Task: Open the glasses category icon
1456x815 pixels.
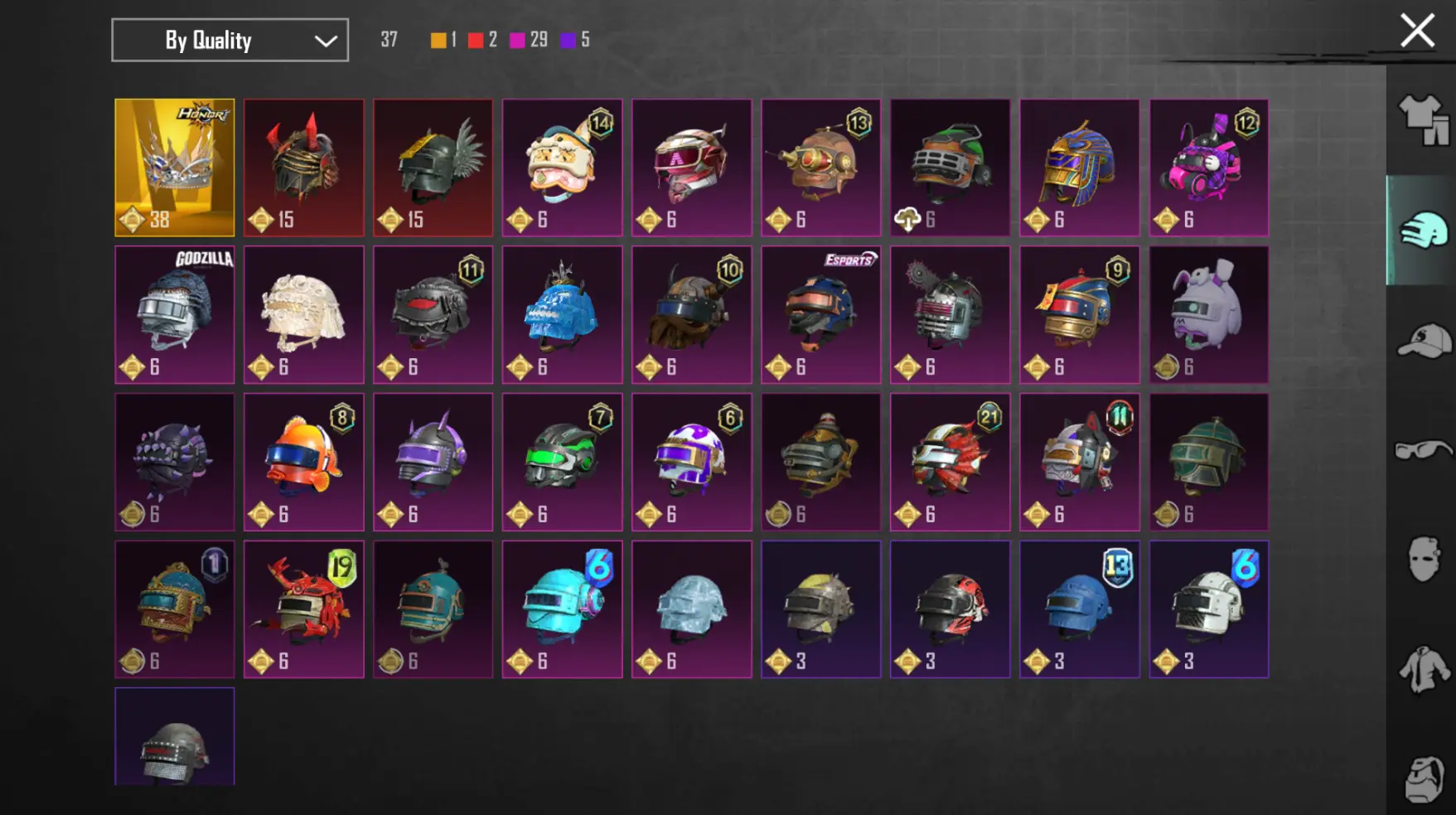Action: coord(1424,449)
